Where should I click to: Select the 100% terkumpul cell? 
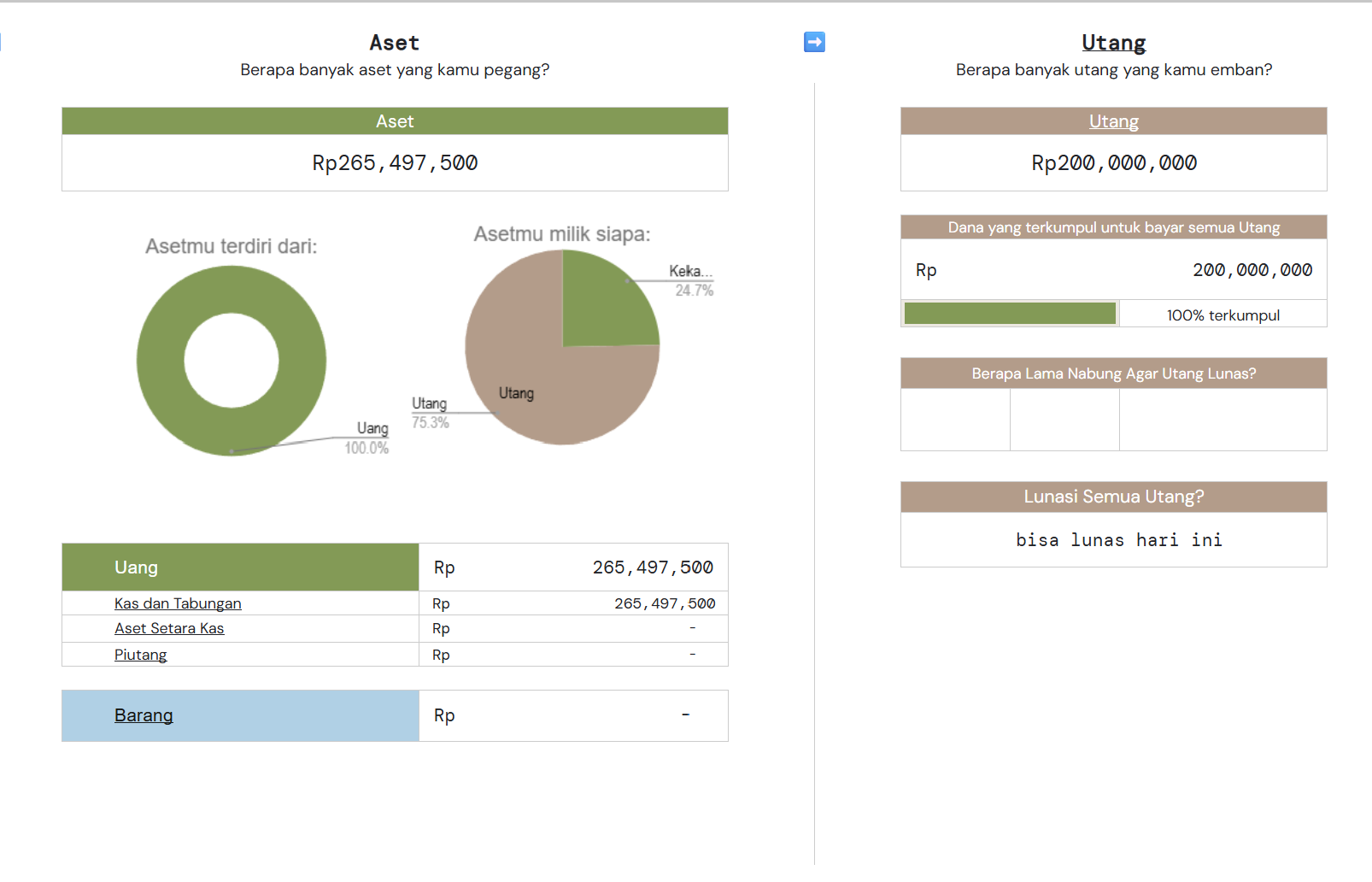tap(1222, 315)
